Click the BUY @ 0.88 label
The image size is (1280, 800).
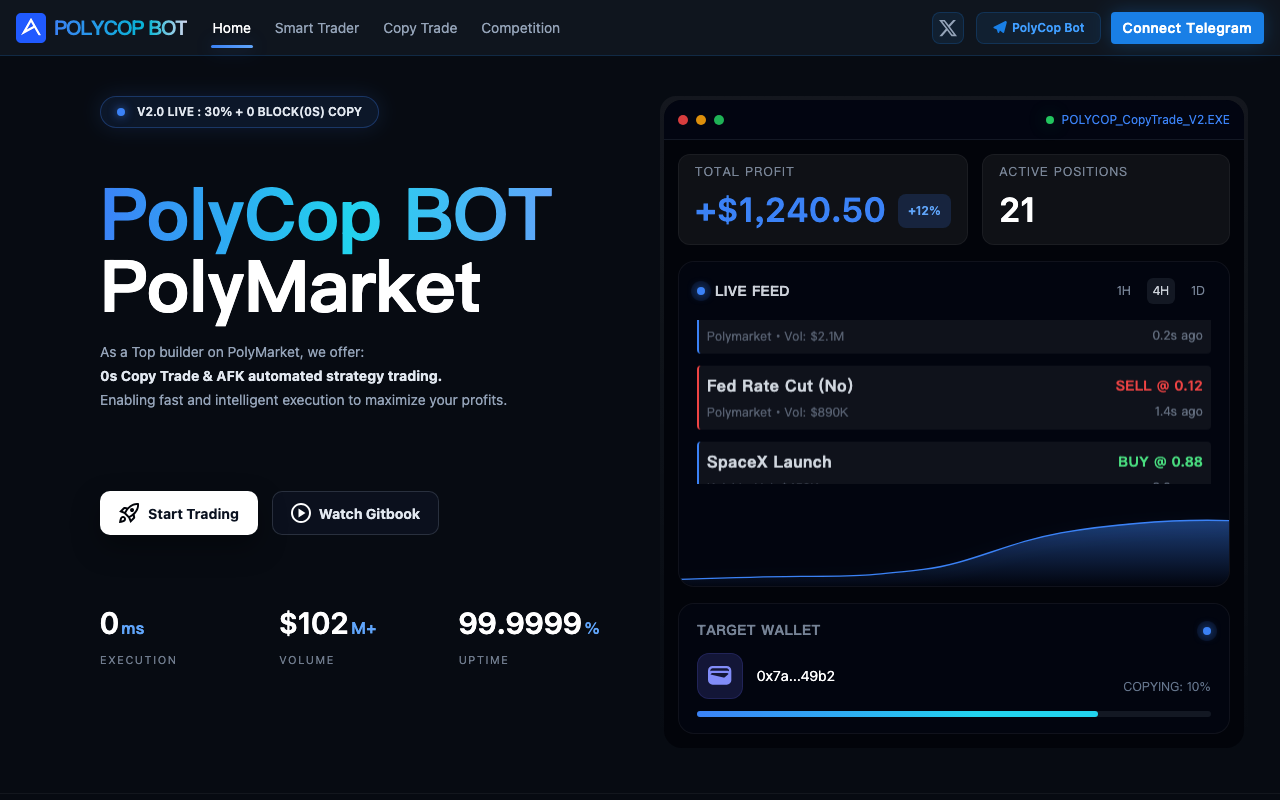point(1160,462)
